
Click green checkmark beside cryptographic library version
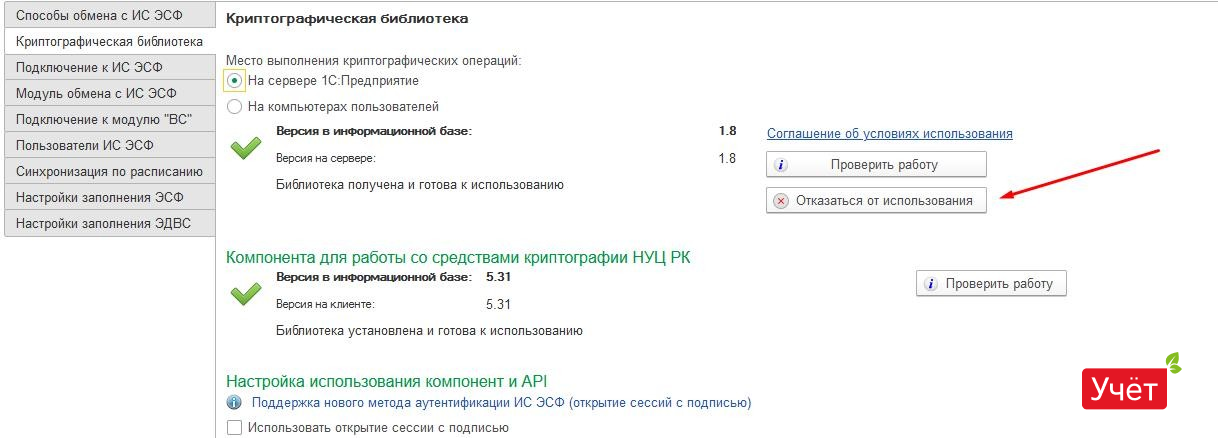pyautogui.click(x=245, y=149)
